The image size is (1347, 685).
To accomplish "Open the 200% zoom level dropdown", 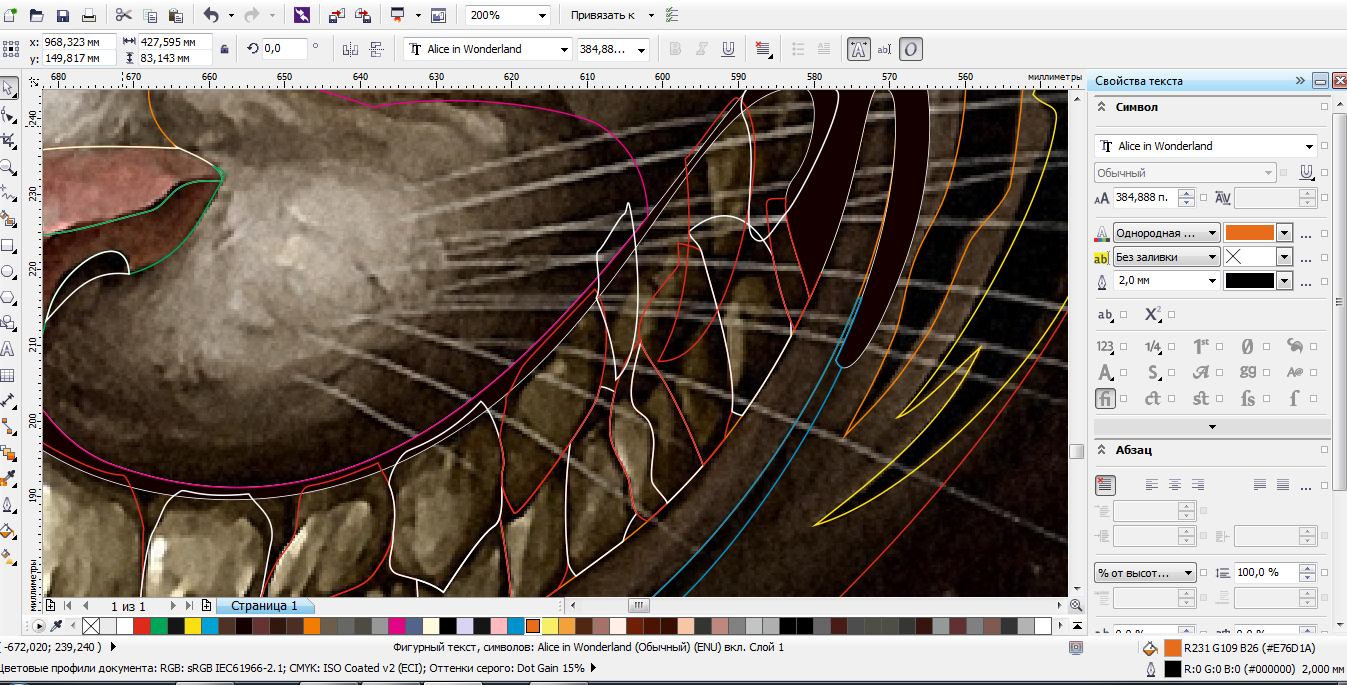I will (x=542, y=15).
